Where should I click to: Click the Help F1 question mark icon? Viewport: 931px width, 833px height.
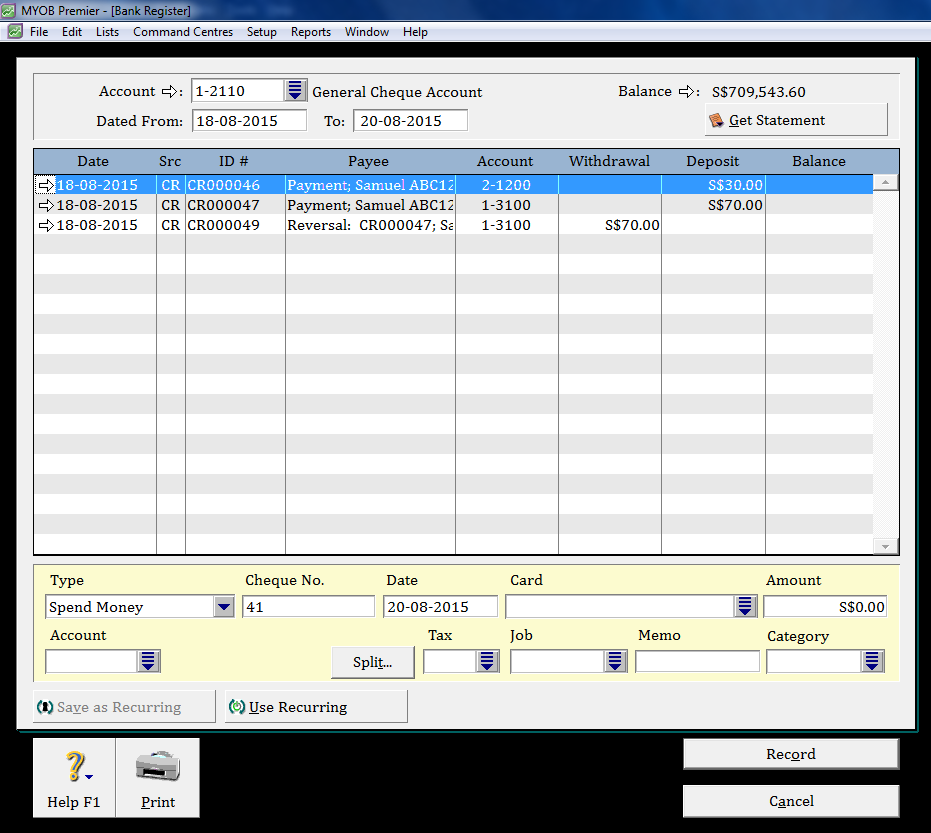[73, 768]
